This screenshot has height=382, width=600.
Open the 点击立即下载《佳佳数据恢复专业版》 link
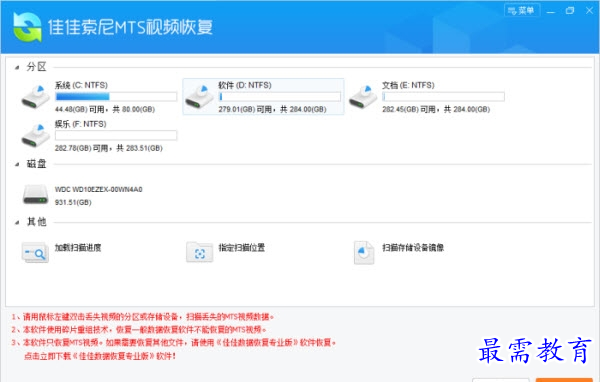[99, 356]
